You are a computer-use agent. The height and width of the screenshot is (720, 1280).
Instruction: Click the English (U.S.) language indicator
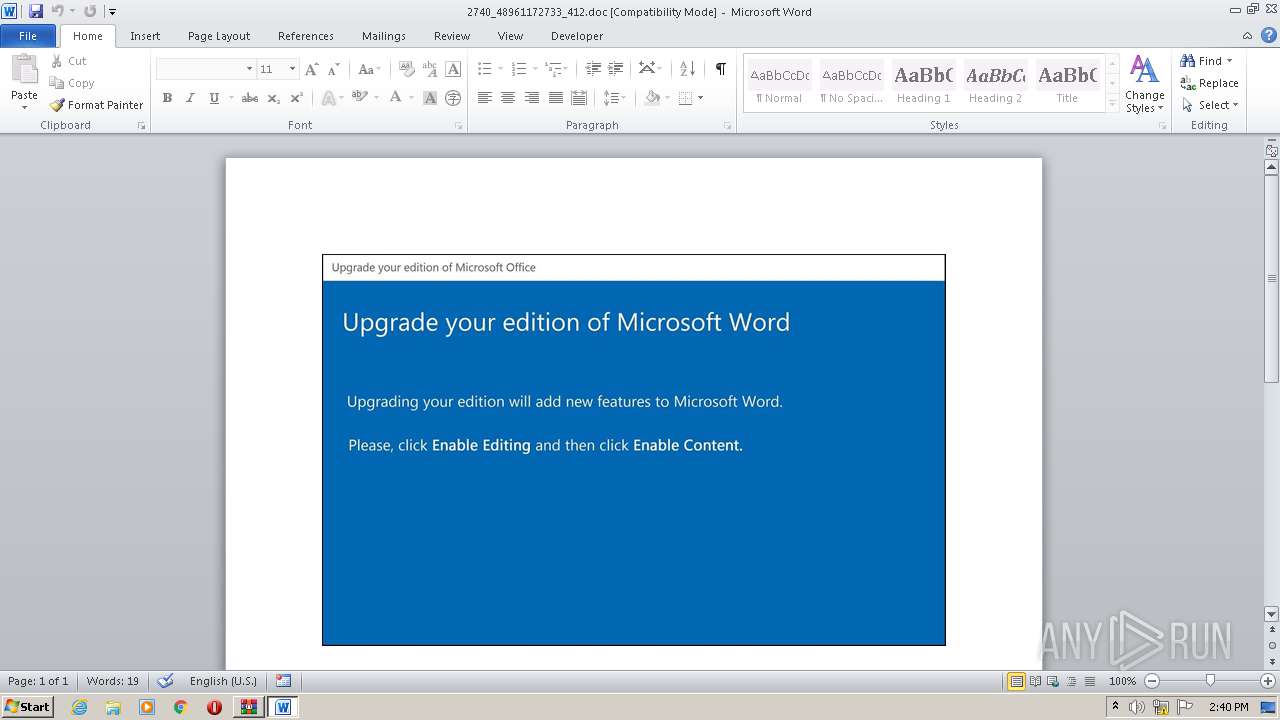tap(223, 681)
